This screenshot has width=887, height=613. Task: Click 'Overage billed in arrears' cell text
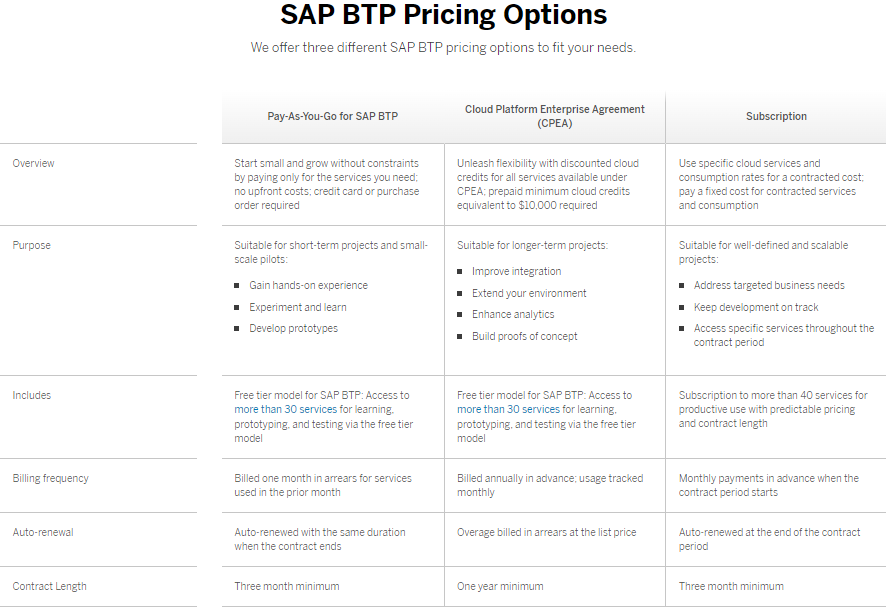tap(546, 532)
